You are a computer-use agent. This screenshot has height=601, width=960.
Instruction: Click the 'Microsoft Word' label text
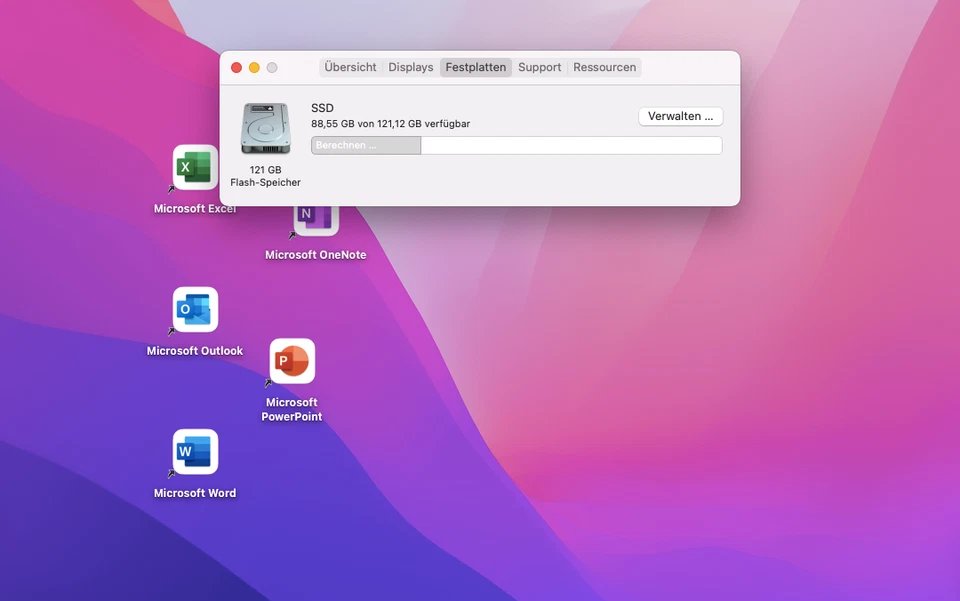[x=195, y=493]
